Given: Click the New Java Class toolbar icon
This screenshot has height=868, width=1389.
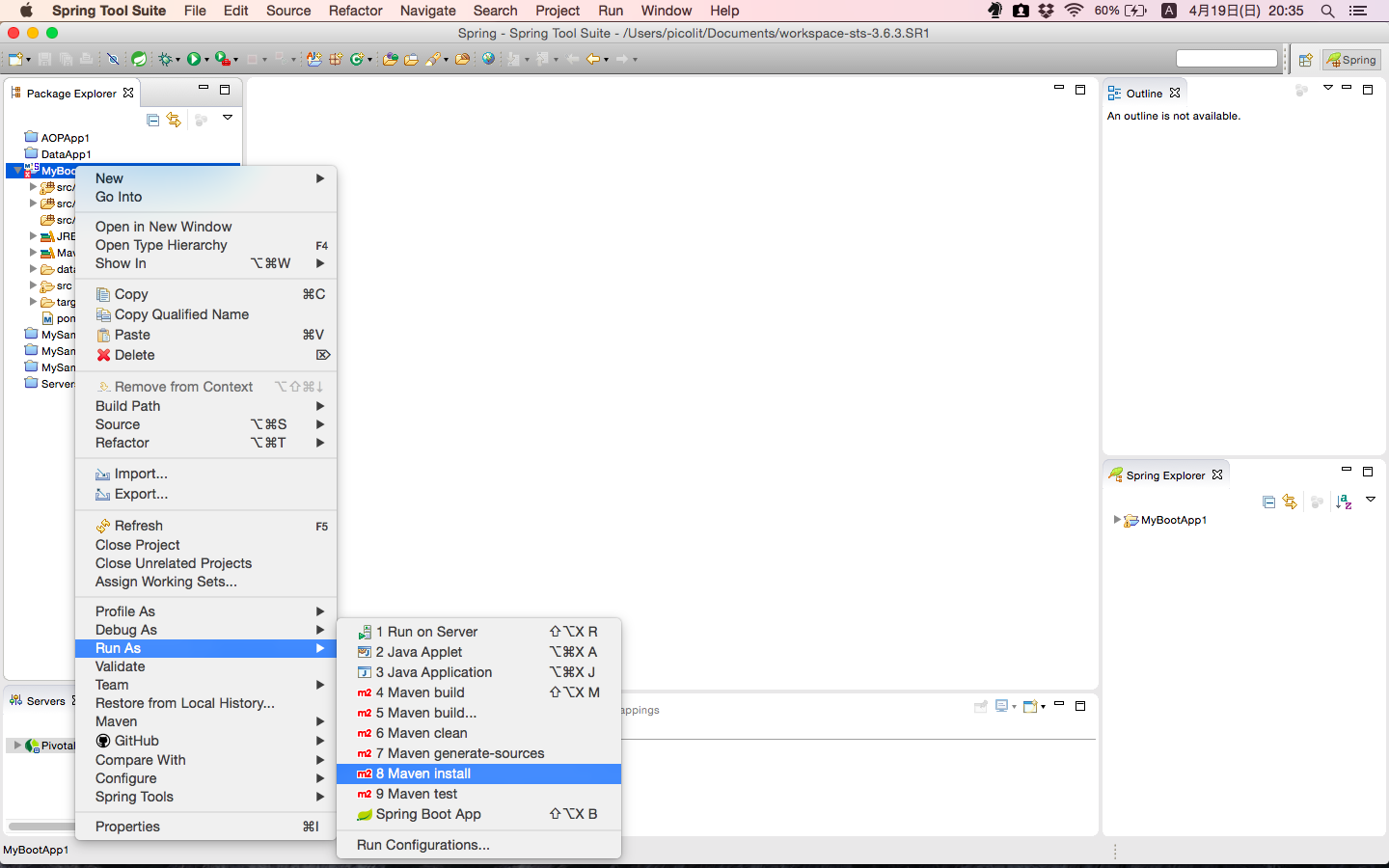Looking at the screenshot, I should (357, 60).
